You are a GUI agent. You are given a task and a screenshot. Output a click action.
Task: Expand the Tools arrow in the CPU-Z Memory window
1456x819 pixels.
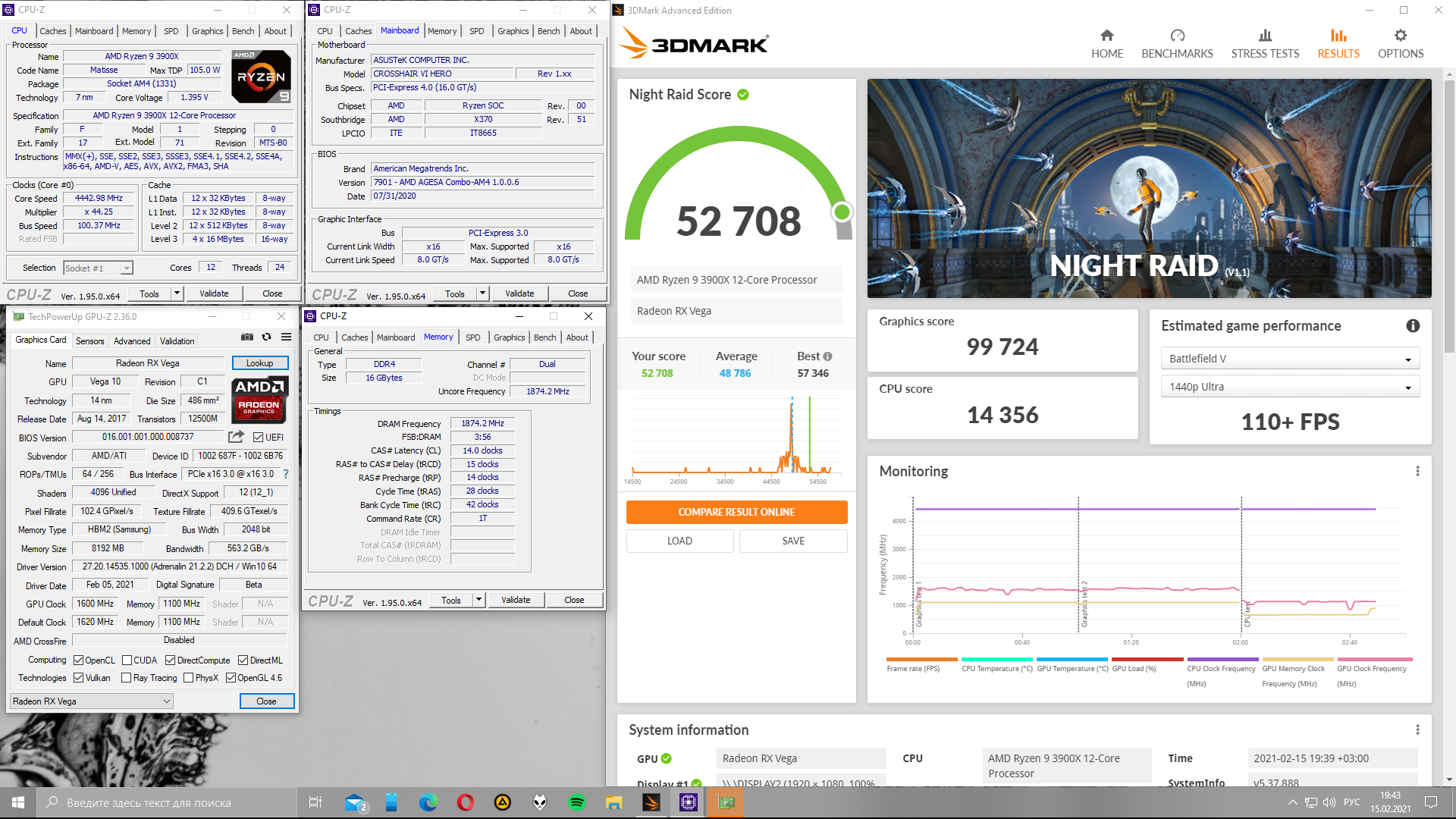(x=479, y=600)
